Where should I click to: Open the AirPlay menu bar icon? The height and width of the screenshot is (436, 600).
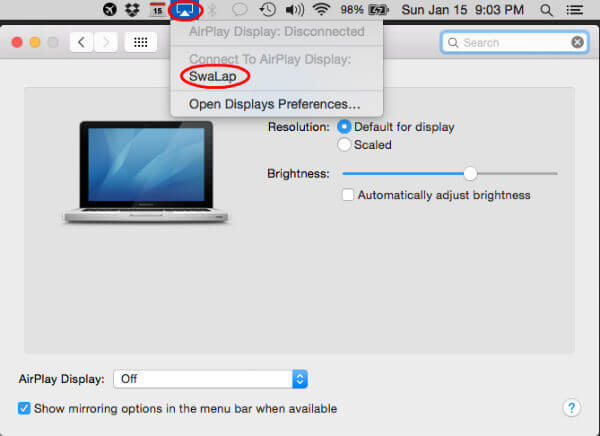coord(185,10)
